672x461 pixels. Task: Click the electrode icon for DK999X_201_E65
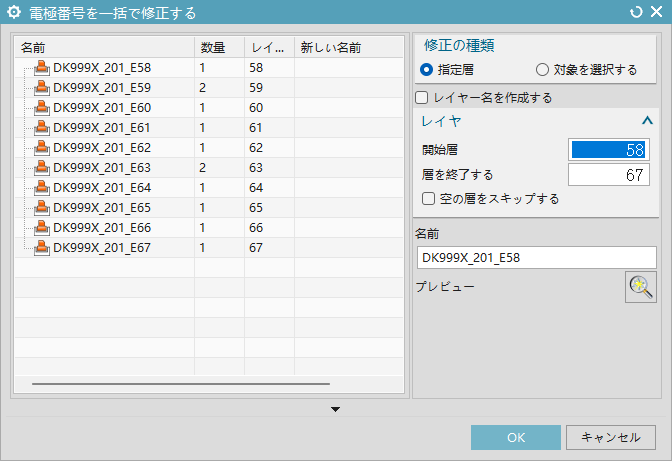coord(42,208)
